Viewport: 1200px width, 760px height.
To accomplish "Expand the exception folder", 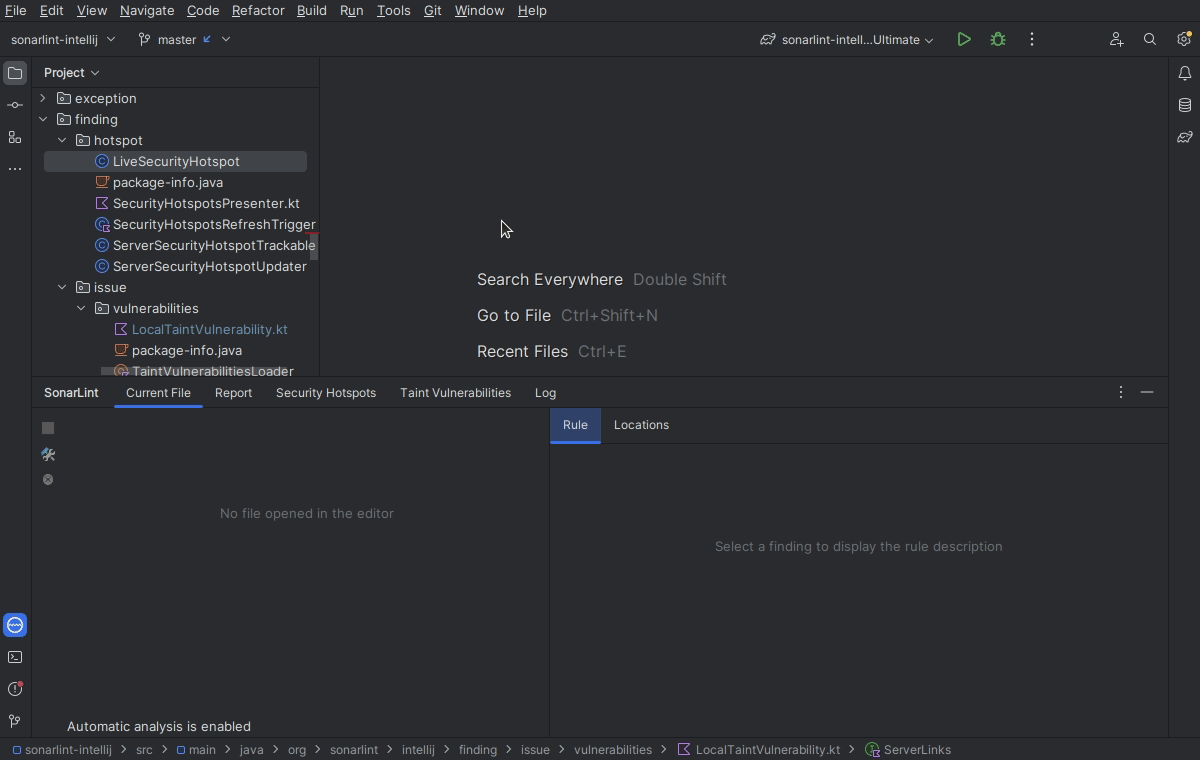I will pos(42,98).
